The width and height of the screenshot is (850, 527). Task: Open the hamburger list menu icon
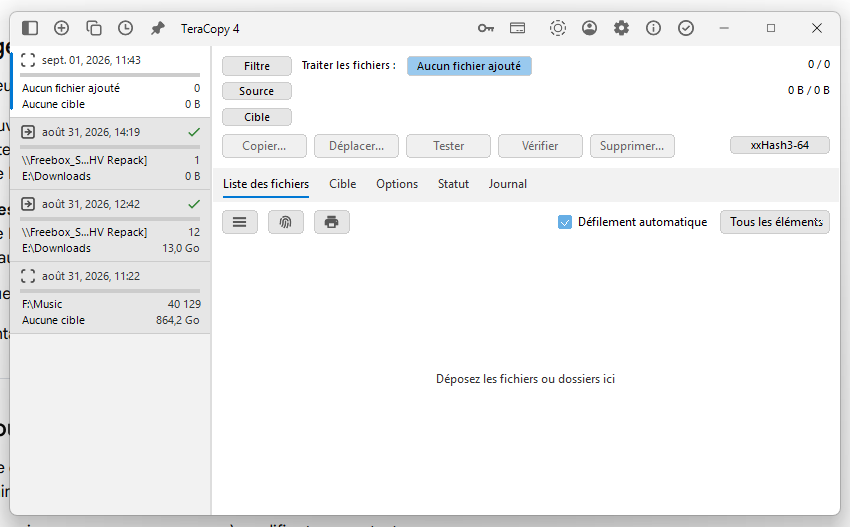click(240, 222)
